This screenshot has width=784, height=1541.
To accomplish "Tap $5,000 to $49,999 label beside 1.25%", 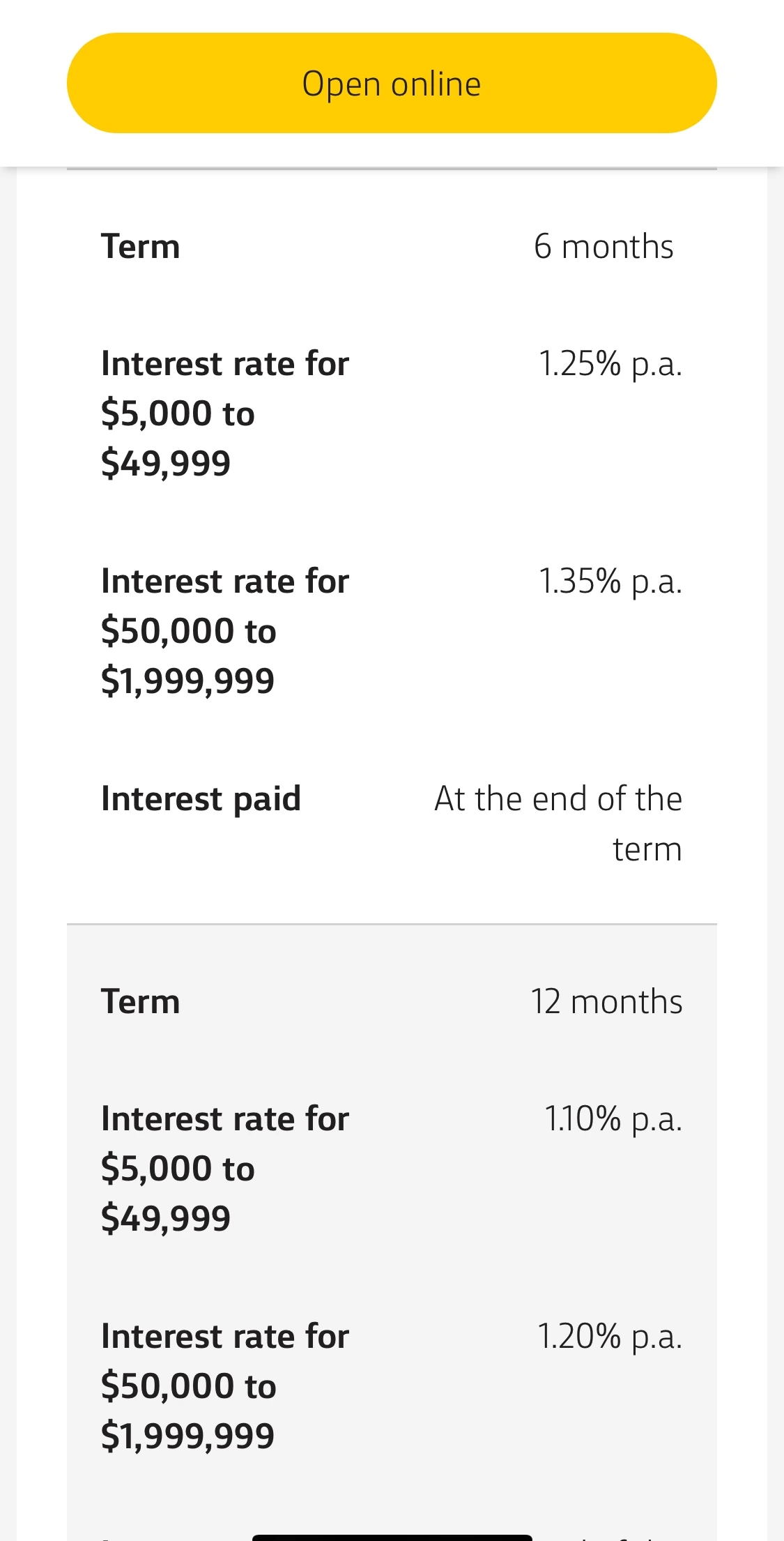I will [x=224, y=413].
